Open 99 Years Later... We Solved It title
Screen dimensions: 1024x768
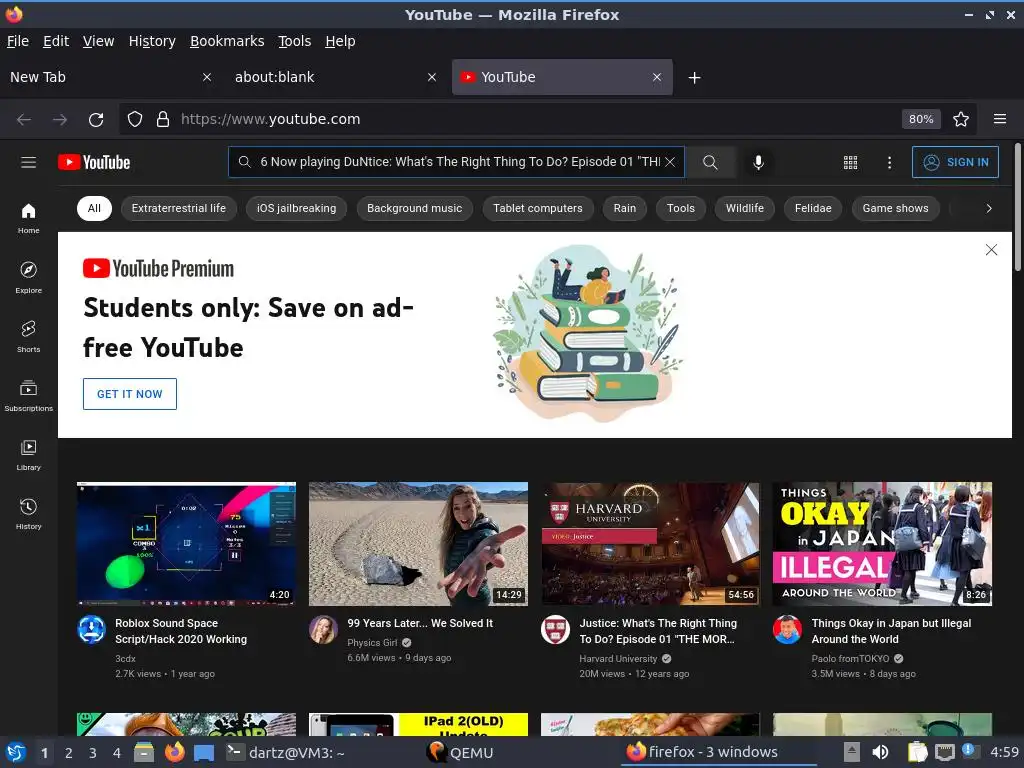(x=420, y=623)
